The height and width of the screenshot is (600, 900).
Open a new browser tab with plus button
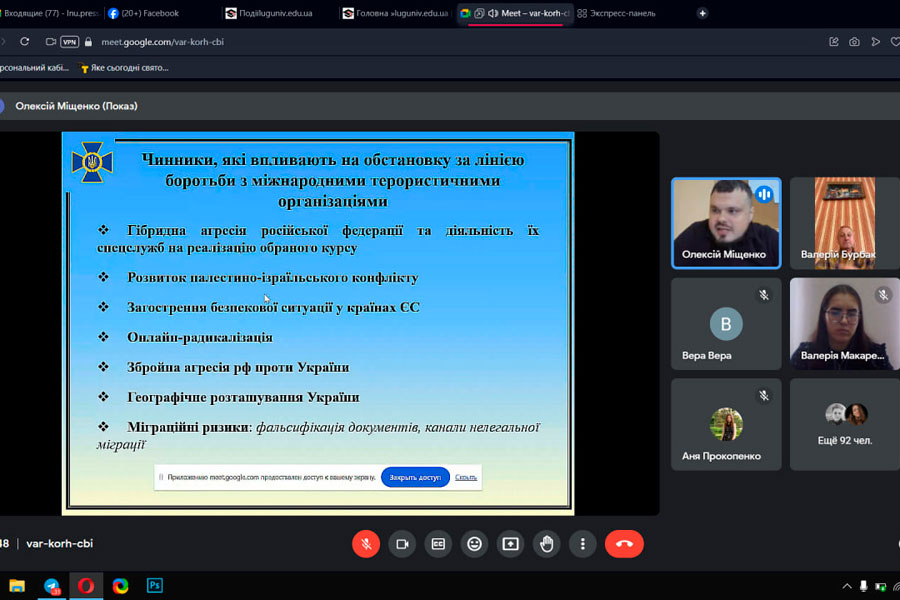(702, 13)
